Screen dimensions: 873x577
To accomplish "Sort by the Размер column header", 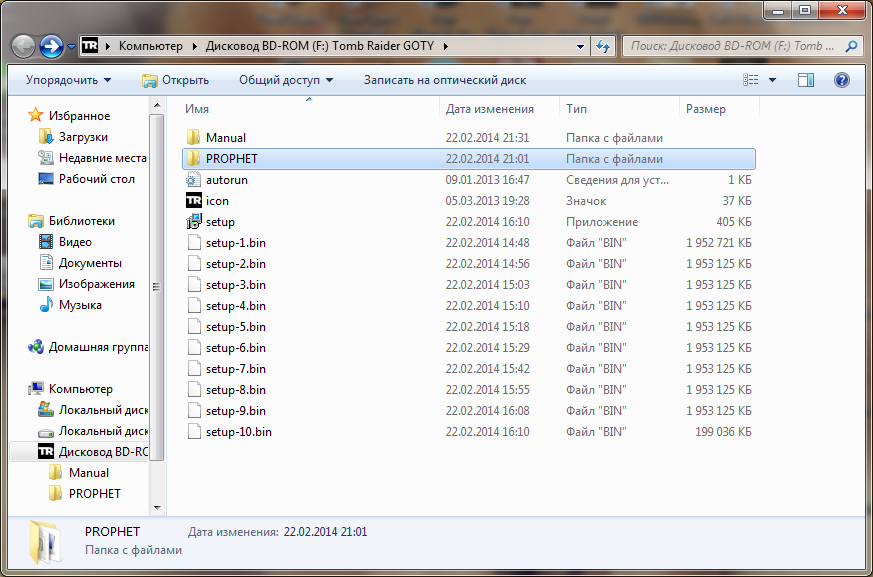I will (x=706, y=109).
